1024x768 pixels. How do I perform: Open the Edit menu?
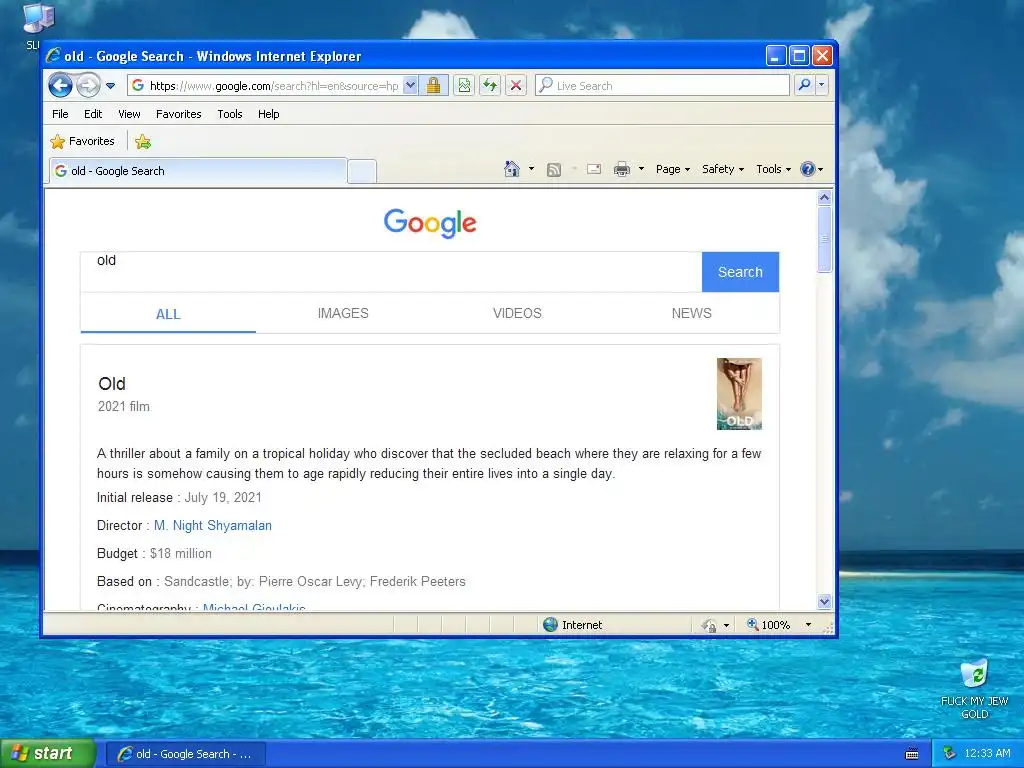click(x=93, y=114)
